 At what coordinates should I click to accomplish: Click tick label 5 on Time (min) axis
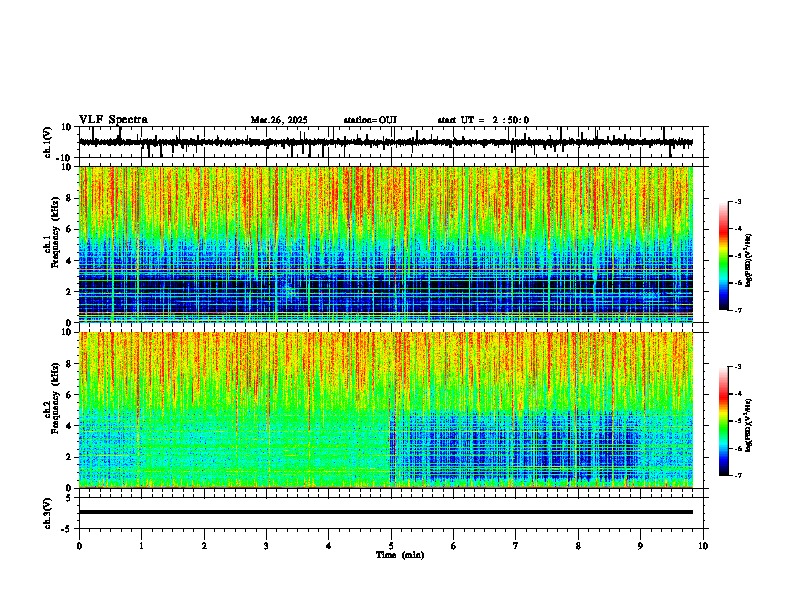[391, 546]
